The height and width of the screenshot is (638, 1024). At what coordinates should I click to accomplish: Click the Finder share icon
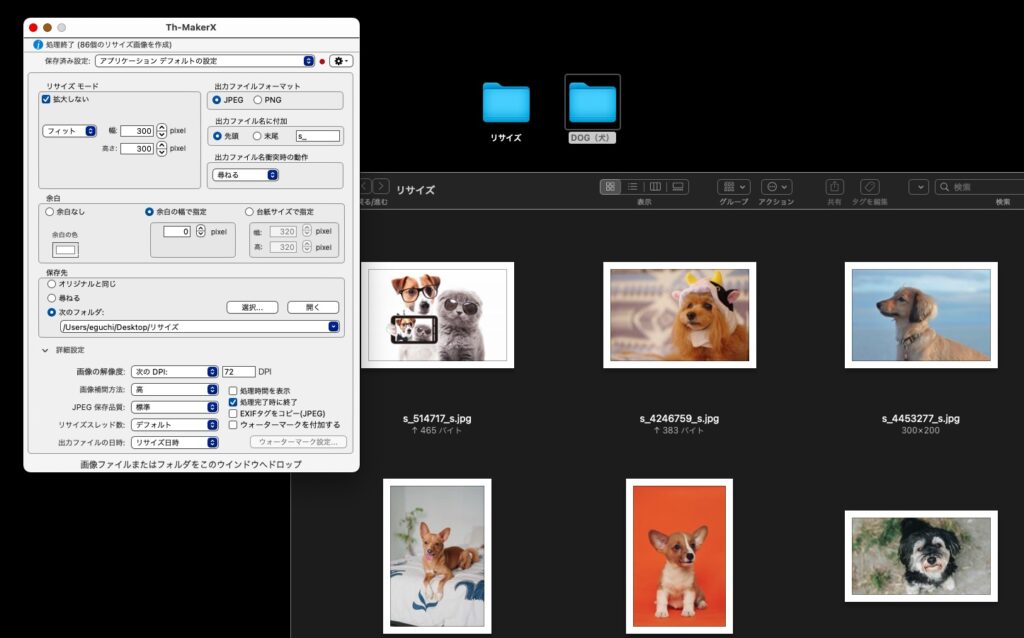(834, 187)
